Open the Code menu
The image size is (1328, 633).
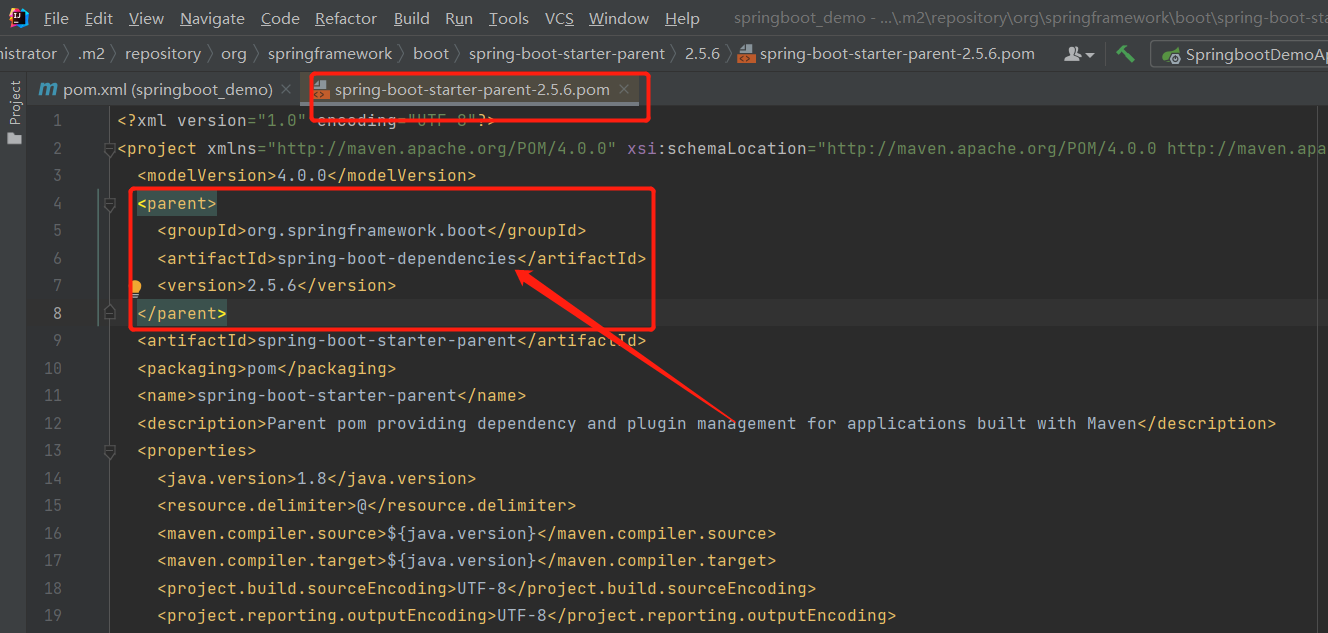click(280, 19)
